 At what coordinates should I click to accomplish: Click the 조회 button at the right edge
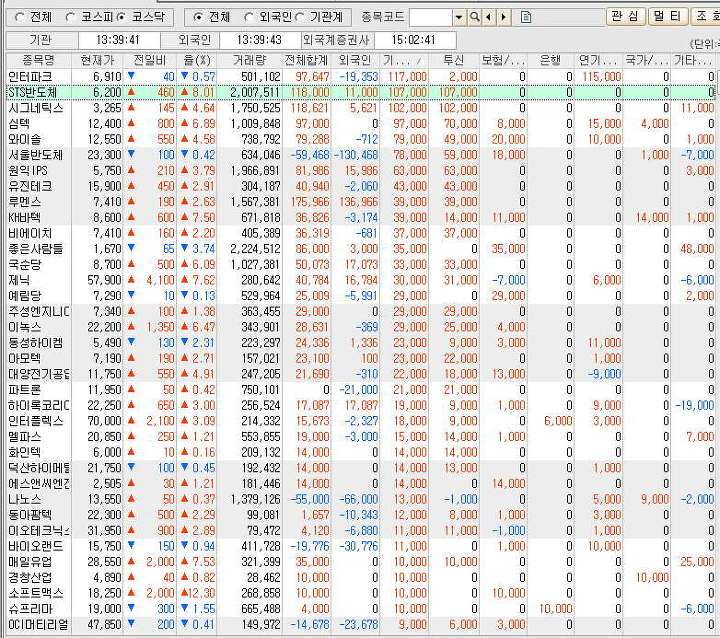pyautogui.click(x=706, y=16)
